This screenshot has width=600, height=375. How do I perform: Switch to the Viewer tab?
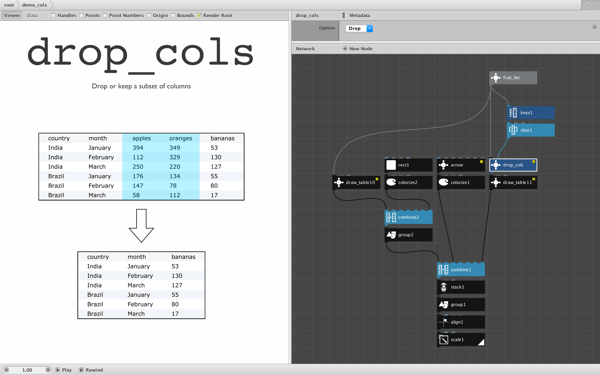tap(11, 15)
